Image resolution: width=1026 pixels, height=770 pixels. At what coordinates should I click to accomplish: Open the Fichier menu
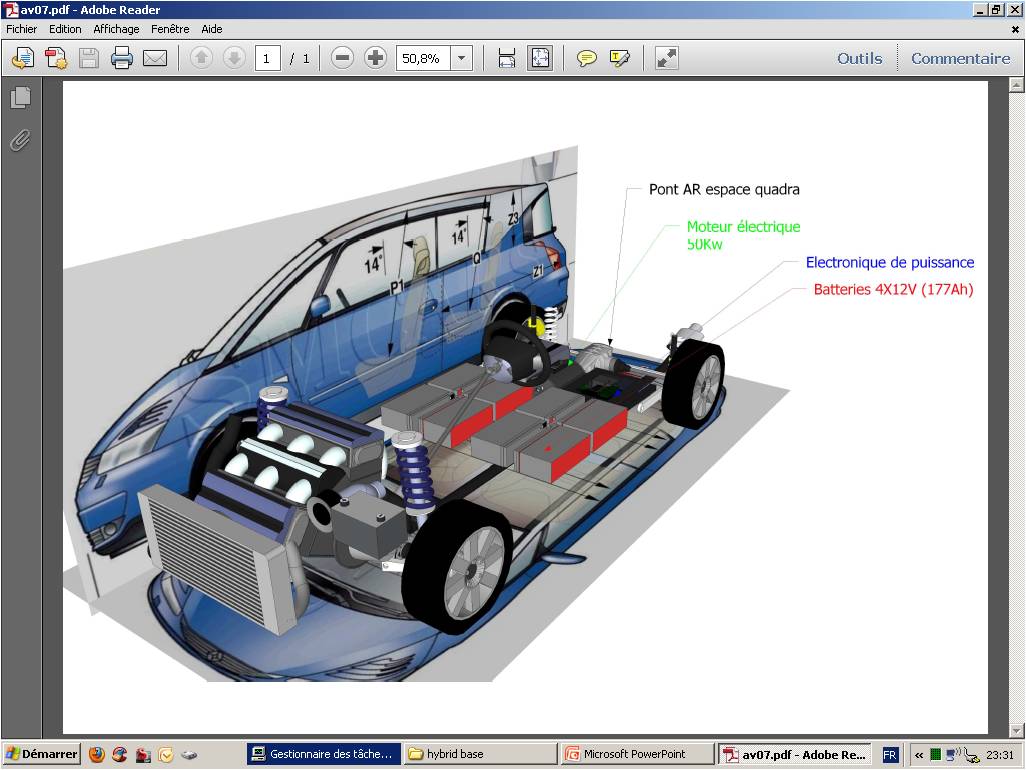point(21,29)
